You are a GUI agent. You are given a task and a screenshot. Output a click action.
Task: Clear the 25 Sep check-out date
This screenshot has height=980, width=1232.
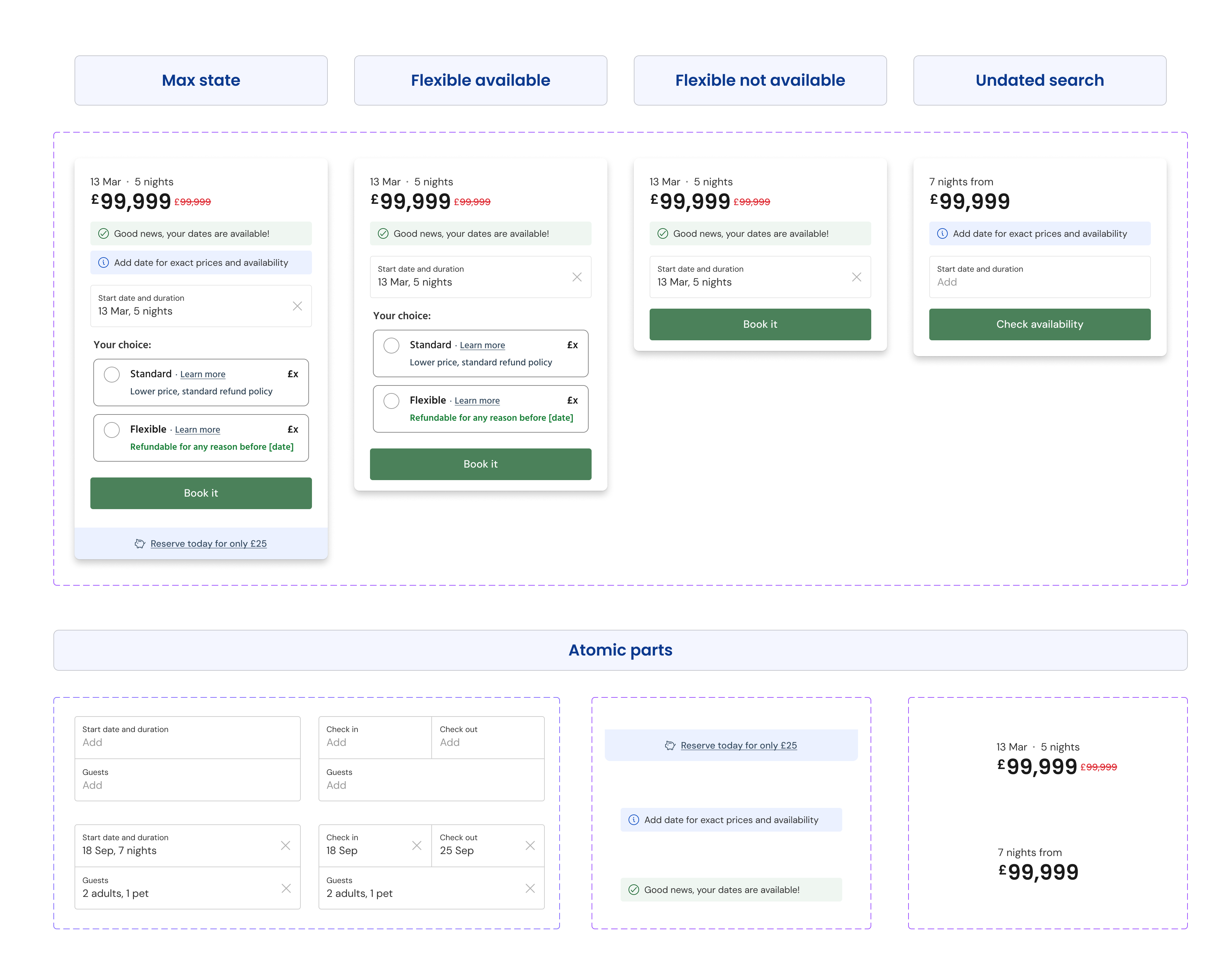click(x=530, y=845)
